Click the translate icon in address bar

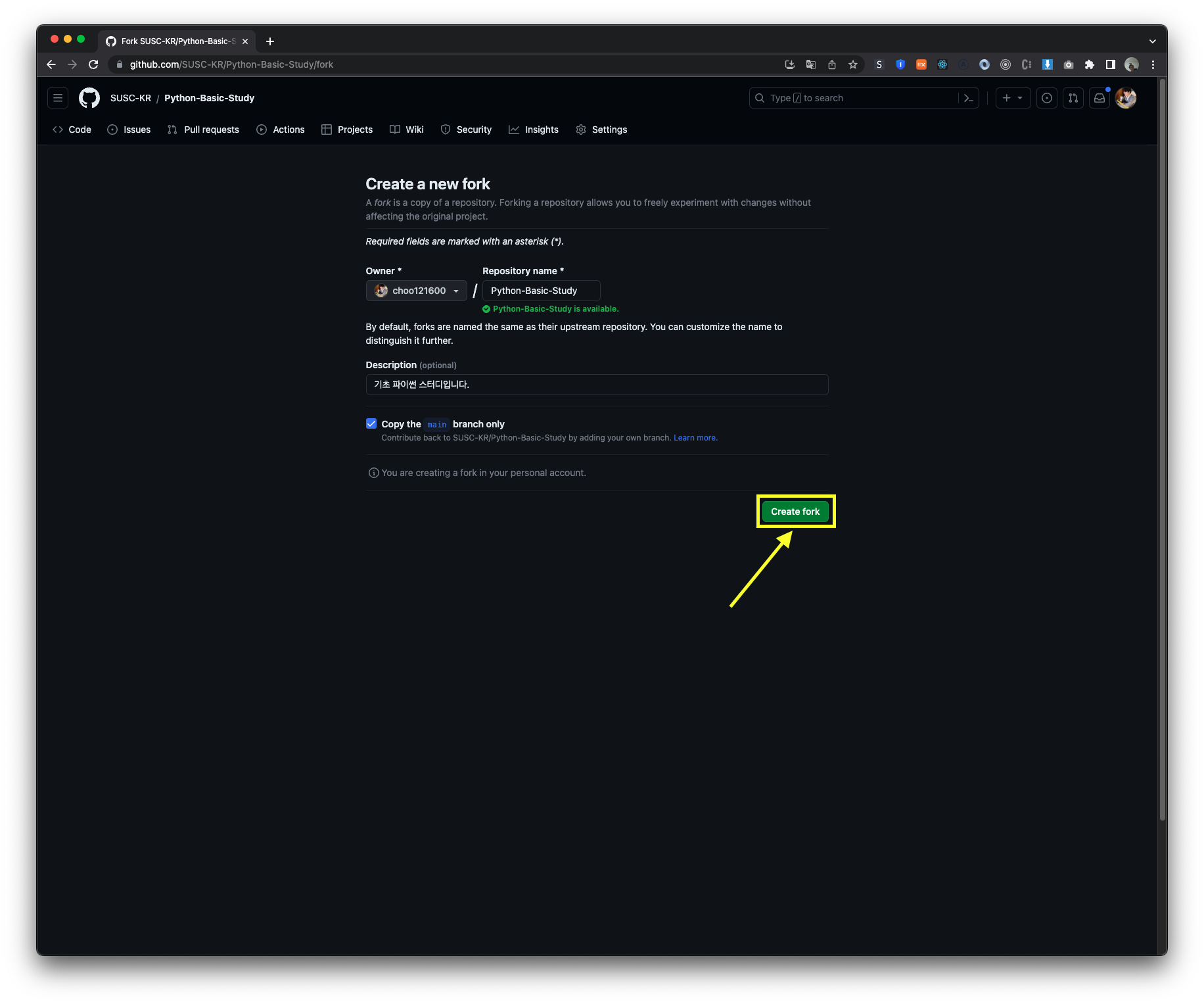pyautogui.click(x=810, y=64)
